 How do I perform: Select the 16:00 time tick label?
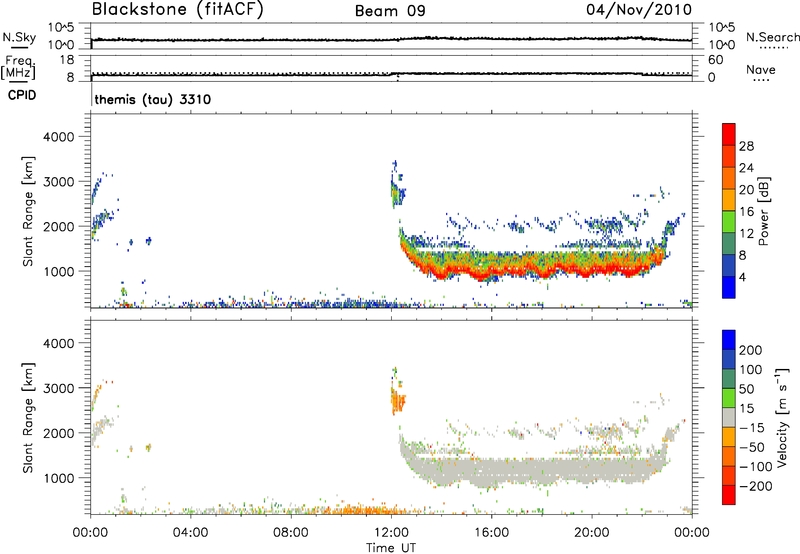(x=491, y=533)
